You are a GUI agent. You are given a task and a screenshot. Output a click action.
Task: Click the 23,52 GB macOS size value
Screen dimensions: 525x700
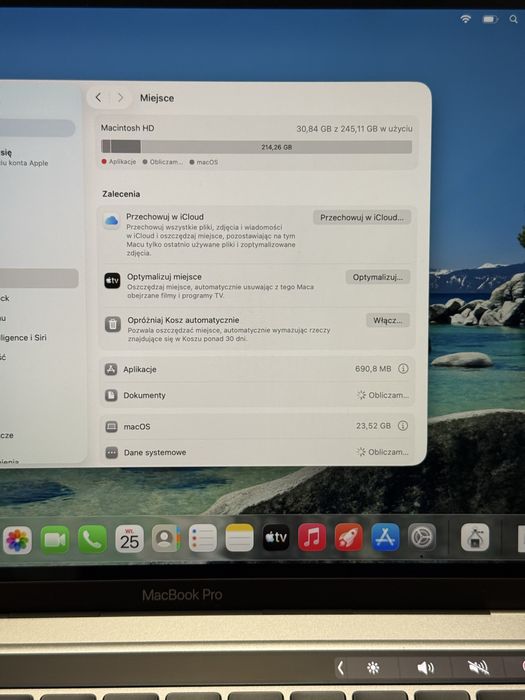[373, 426]
